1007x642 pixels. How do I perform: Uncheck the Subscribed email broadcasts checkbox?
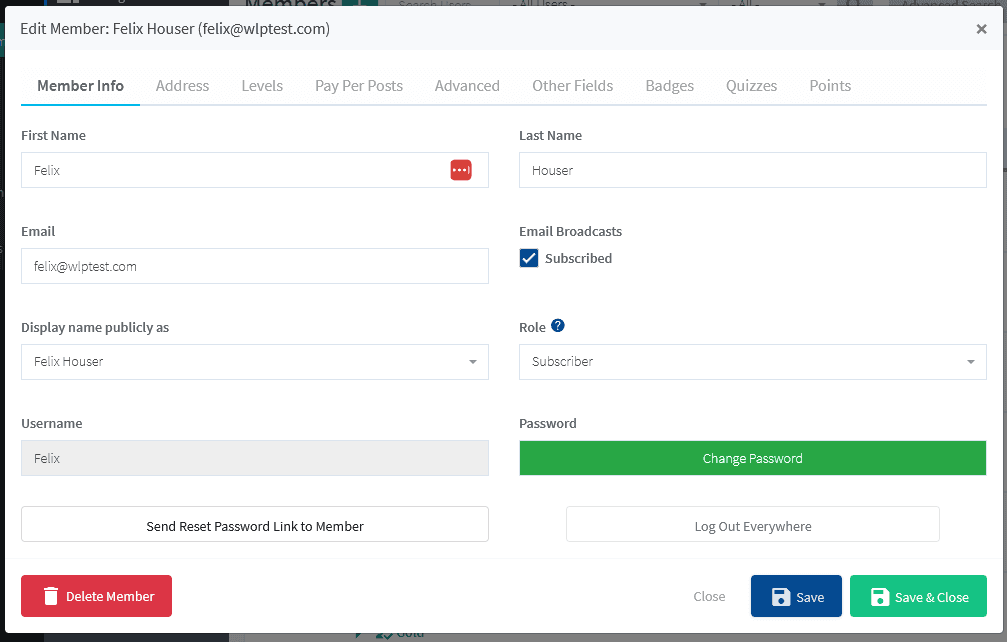(528, 258)
